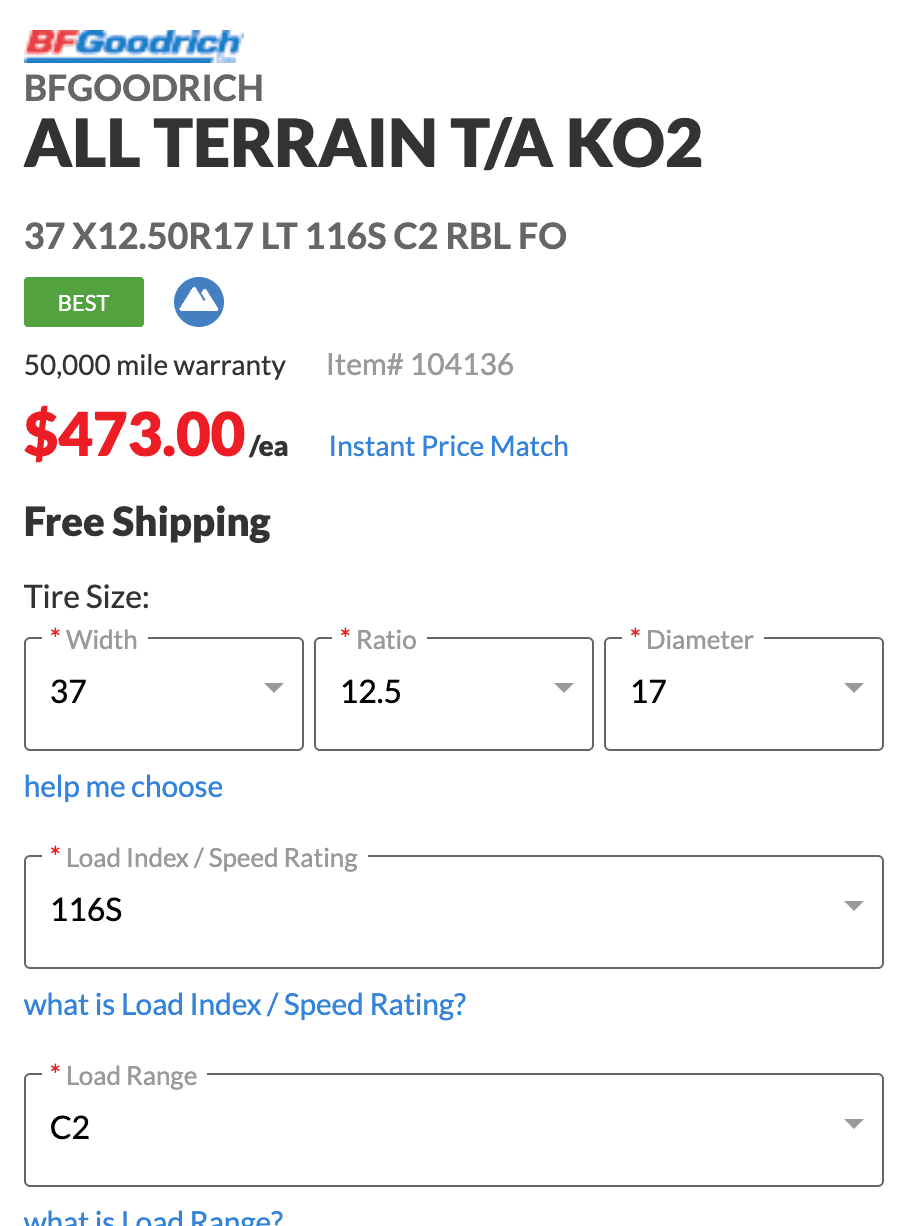Click the $473.00 price

(135, 436)
